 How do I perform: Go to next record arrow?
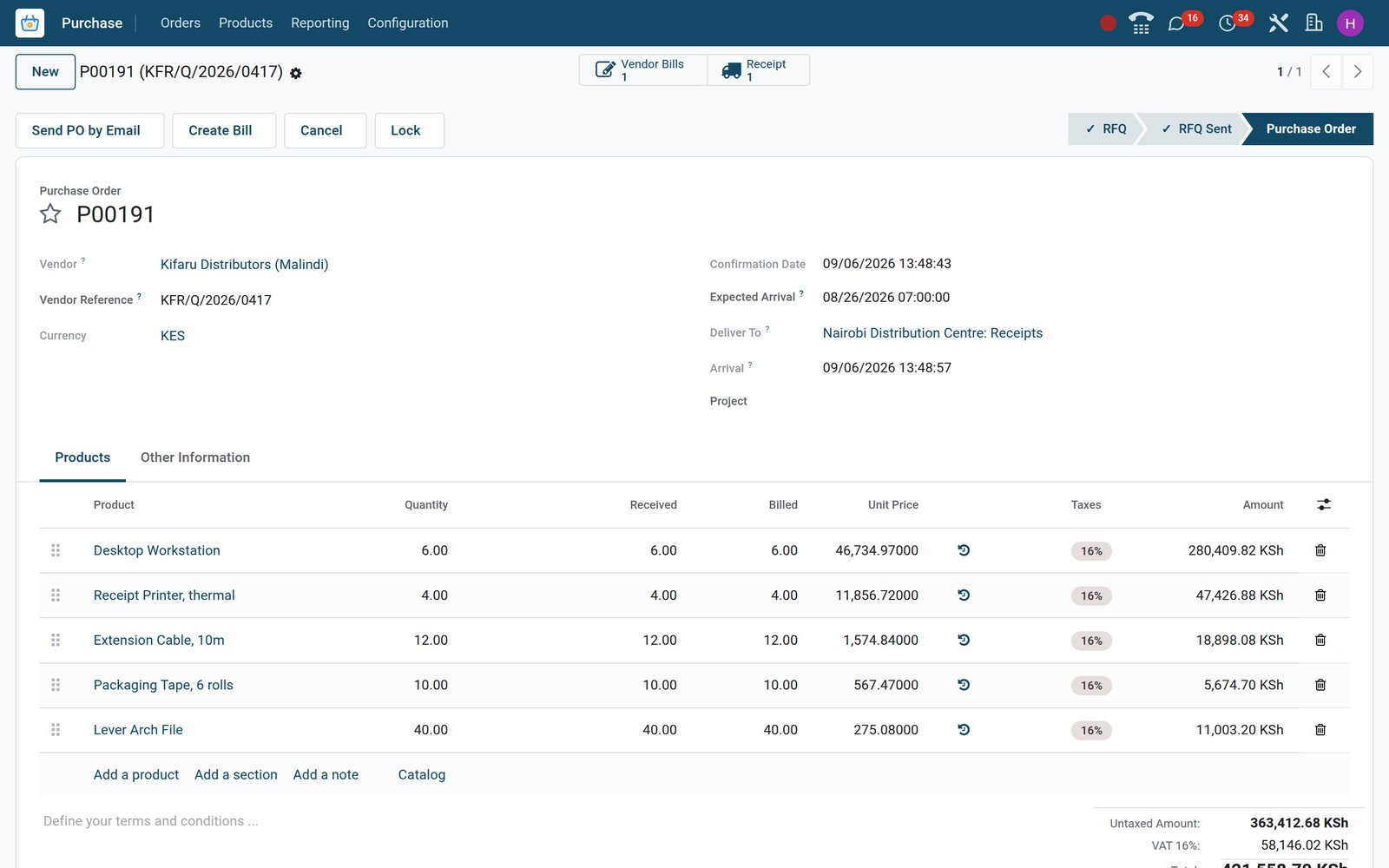[1358, 72]
